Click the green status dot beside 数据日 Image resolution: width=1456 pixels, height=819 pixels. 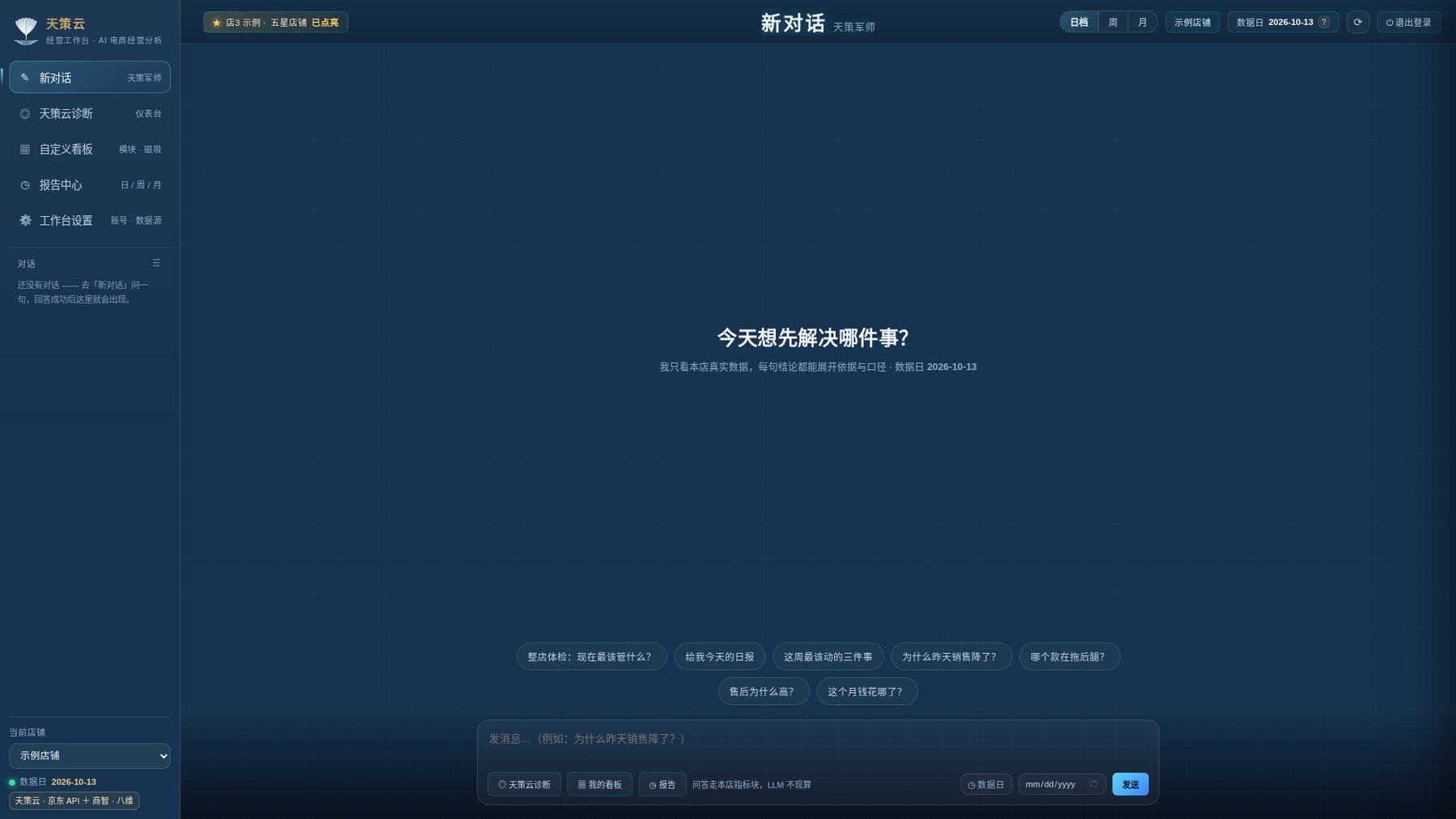(x=12, y=783)
